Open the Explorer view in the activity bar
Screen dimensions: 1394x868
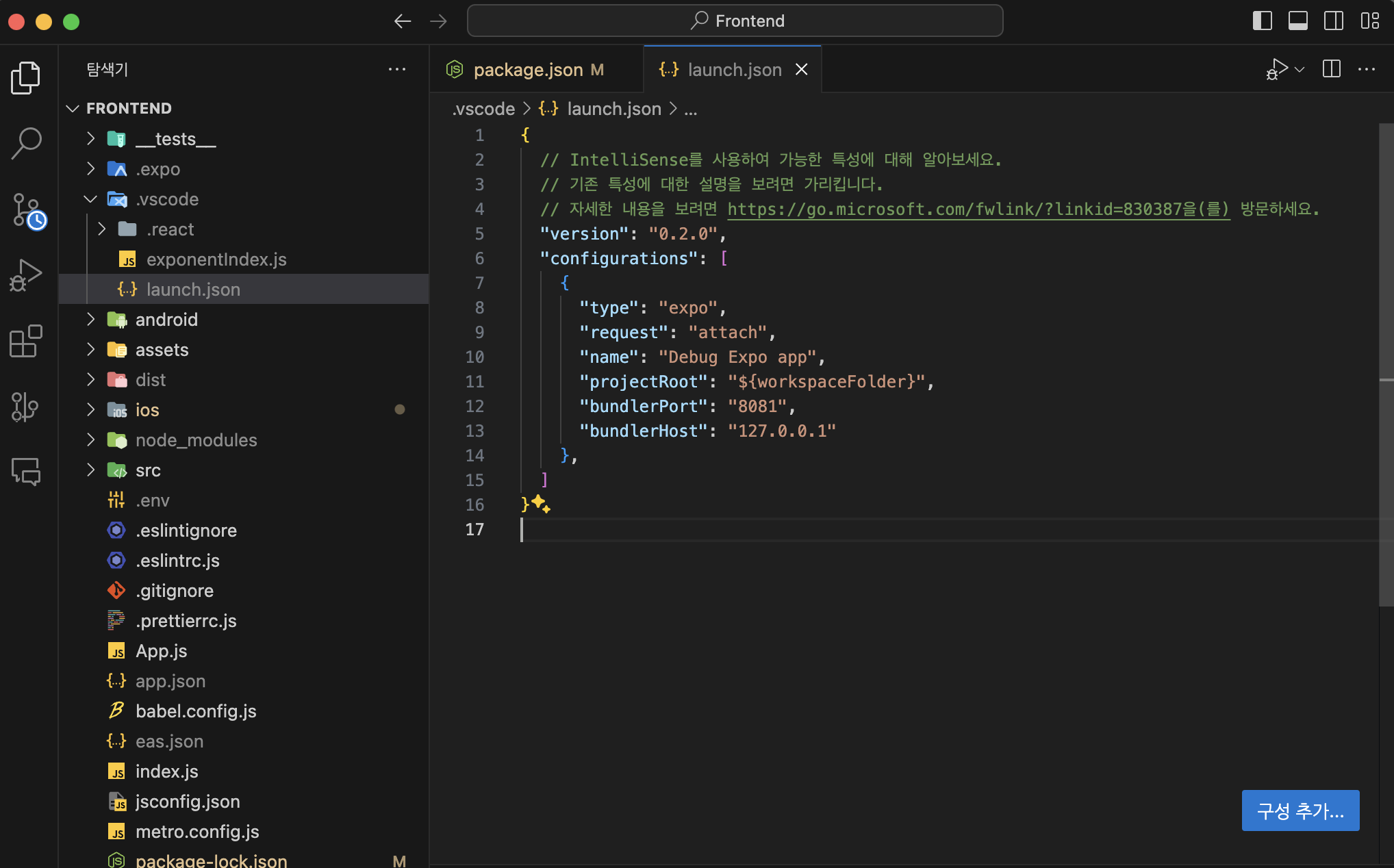point(26,77)
